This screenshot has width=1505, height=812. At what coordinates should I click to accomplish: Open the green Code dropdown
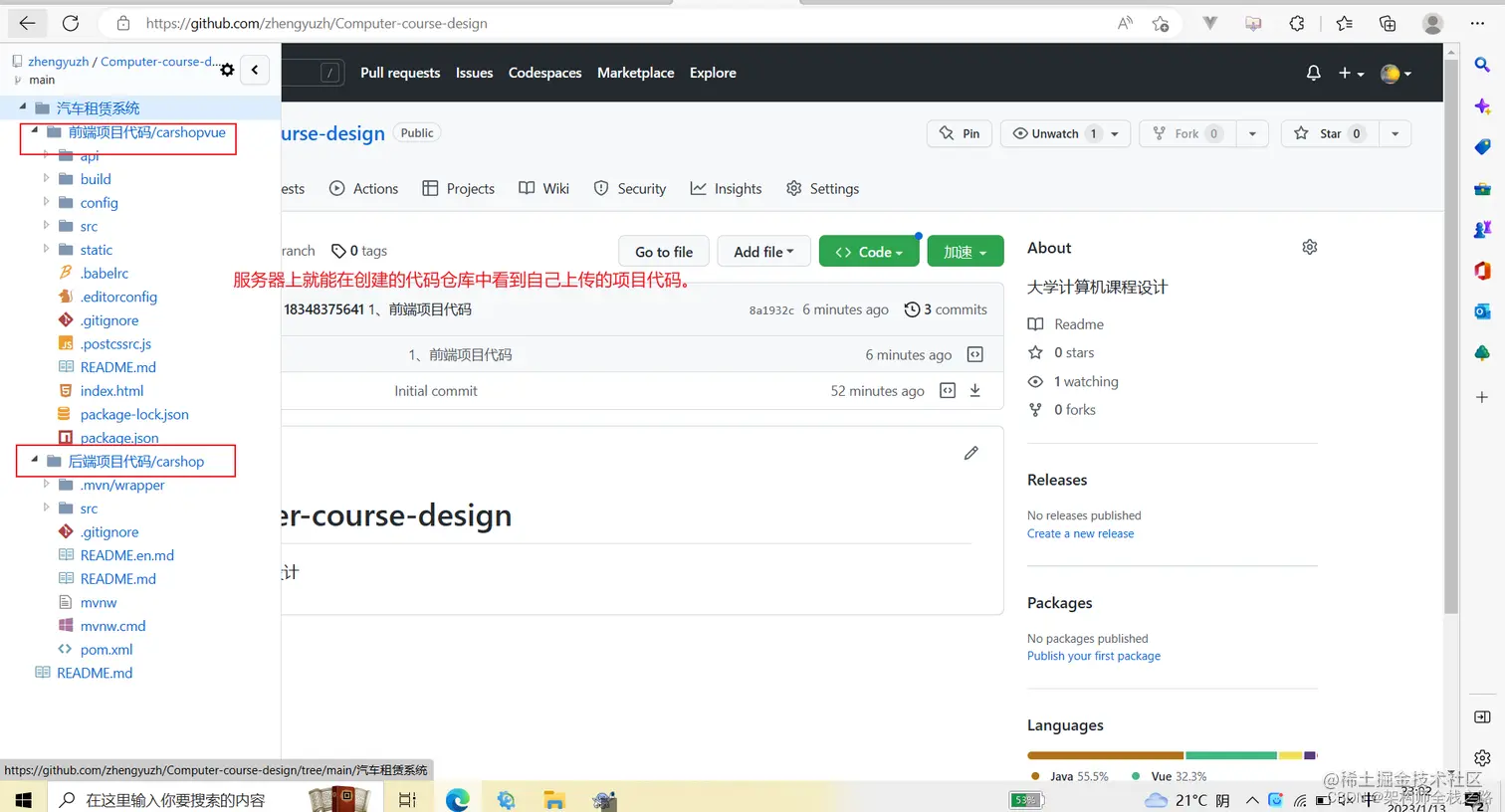coord(869,252)
